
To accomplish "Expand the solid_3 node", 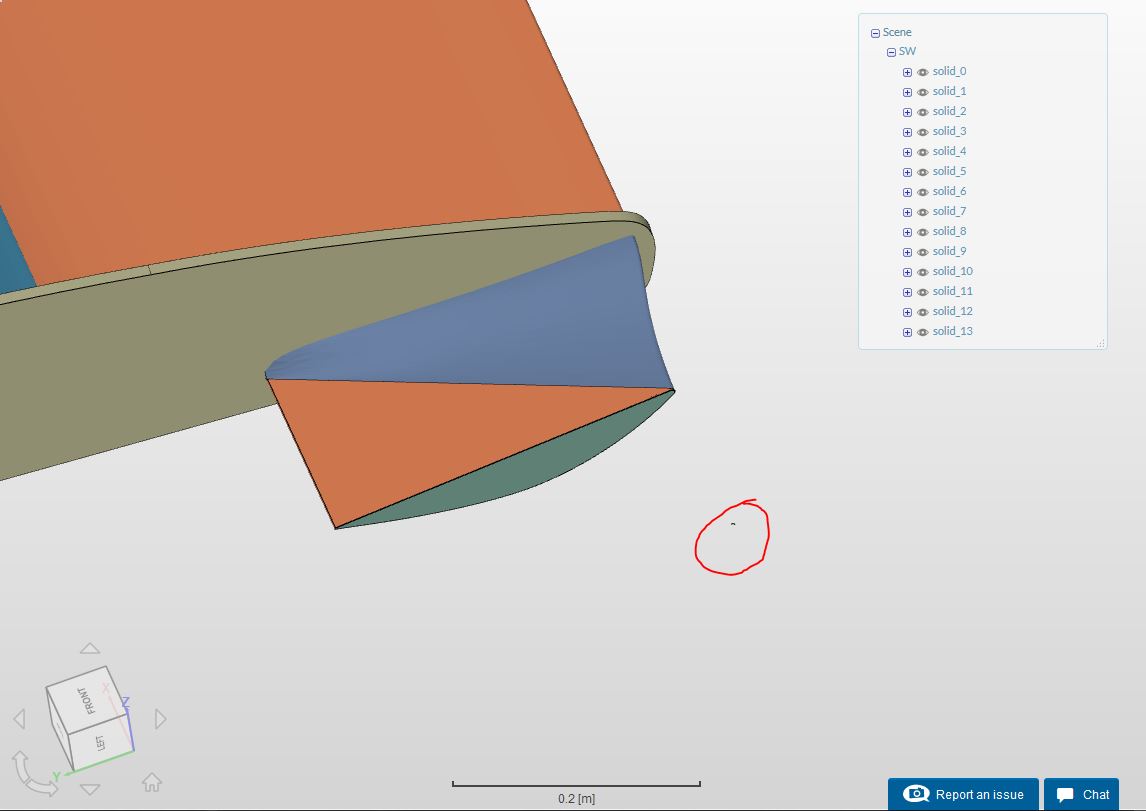I will pos(907,132).
